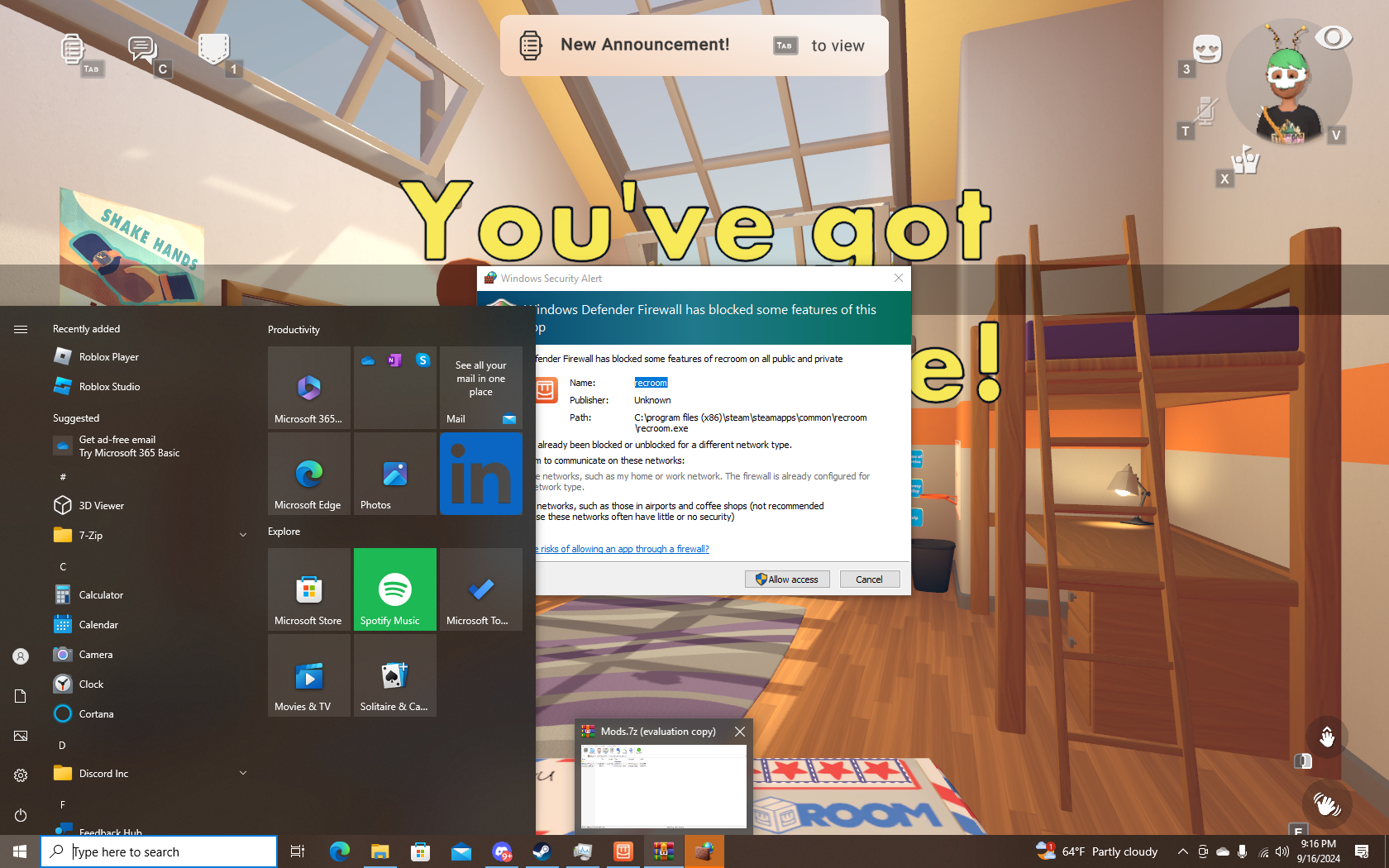Open Pictures from the Start menu rail
This screenshot has width=1389, height=868.
pyautogui.click(x=21, y=736)
